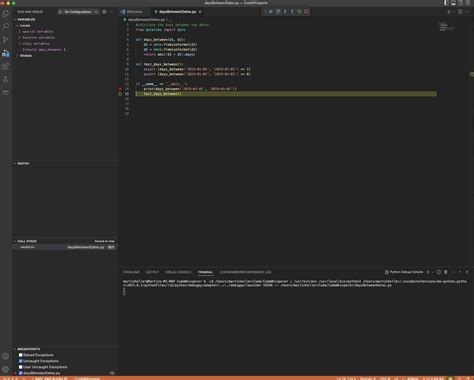Open Run and Debug more actions ellipsis
This screenshot has height=380, width=474.
(112, 12)
